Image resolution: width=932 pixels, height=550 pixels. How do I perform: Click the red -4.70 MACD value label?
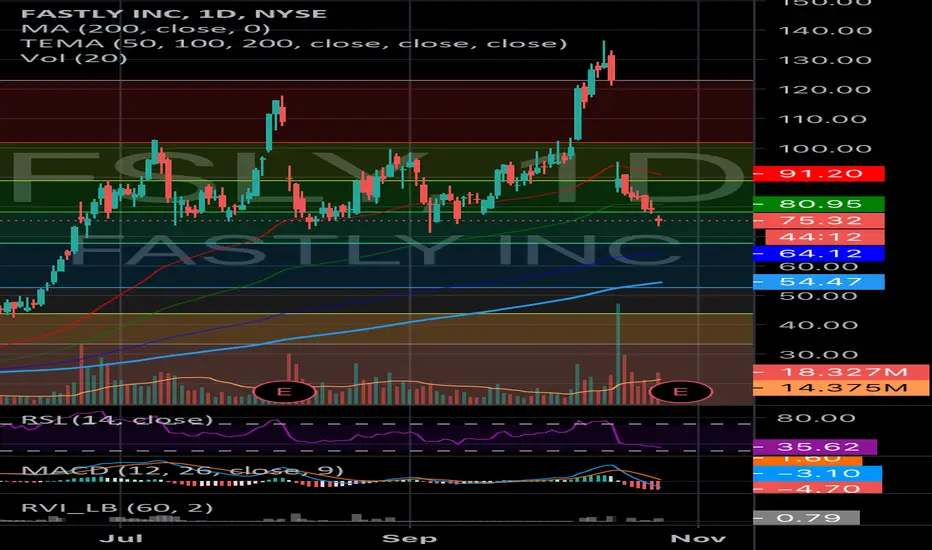click(817, 488)
